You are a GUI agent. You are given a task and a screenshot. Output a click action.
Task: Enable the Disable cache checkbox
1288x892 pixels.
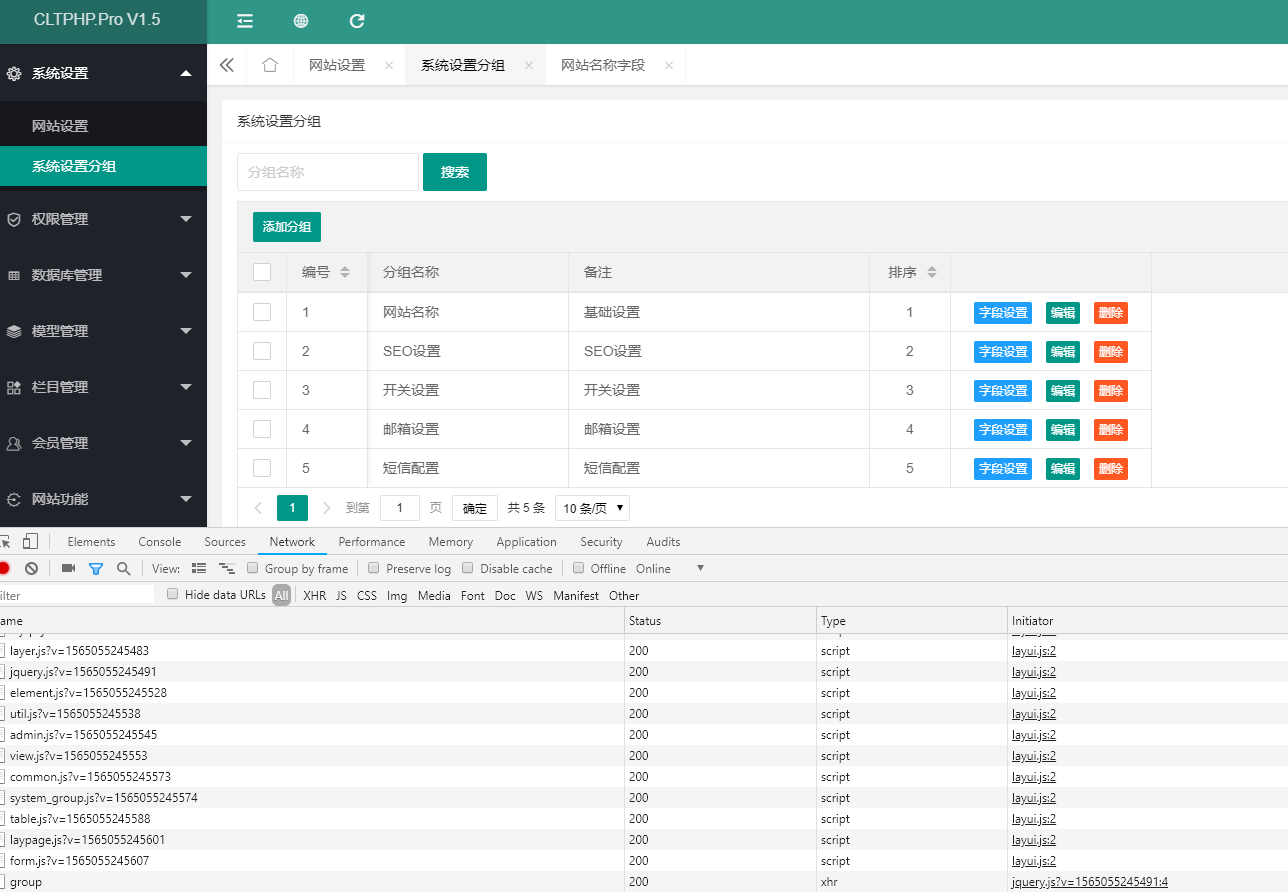tap(468, 568)
